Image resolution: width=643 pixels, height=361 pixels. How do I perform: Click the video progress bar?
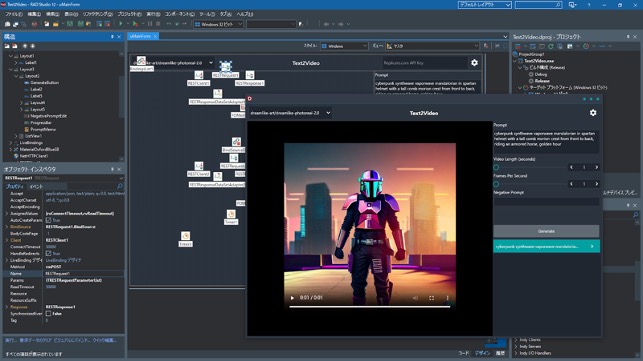369,306
